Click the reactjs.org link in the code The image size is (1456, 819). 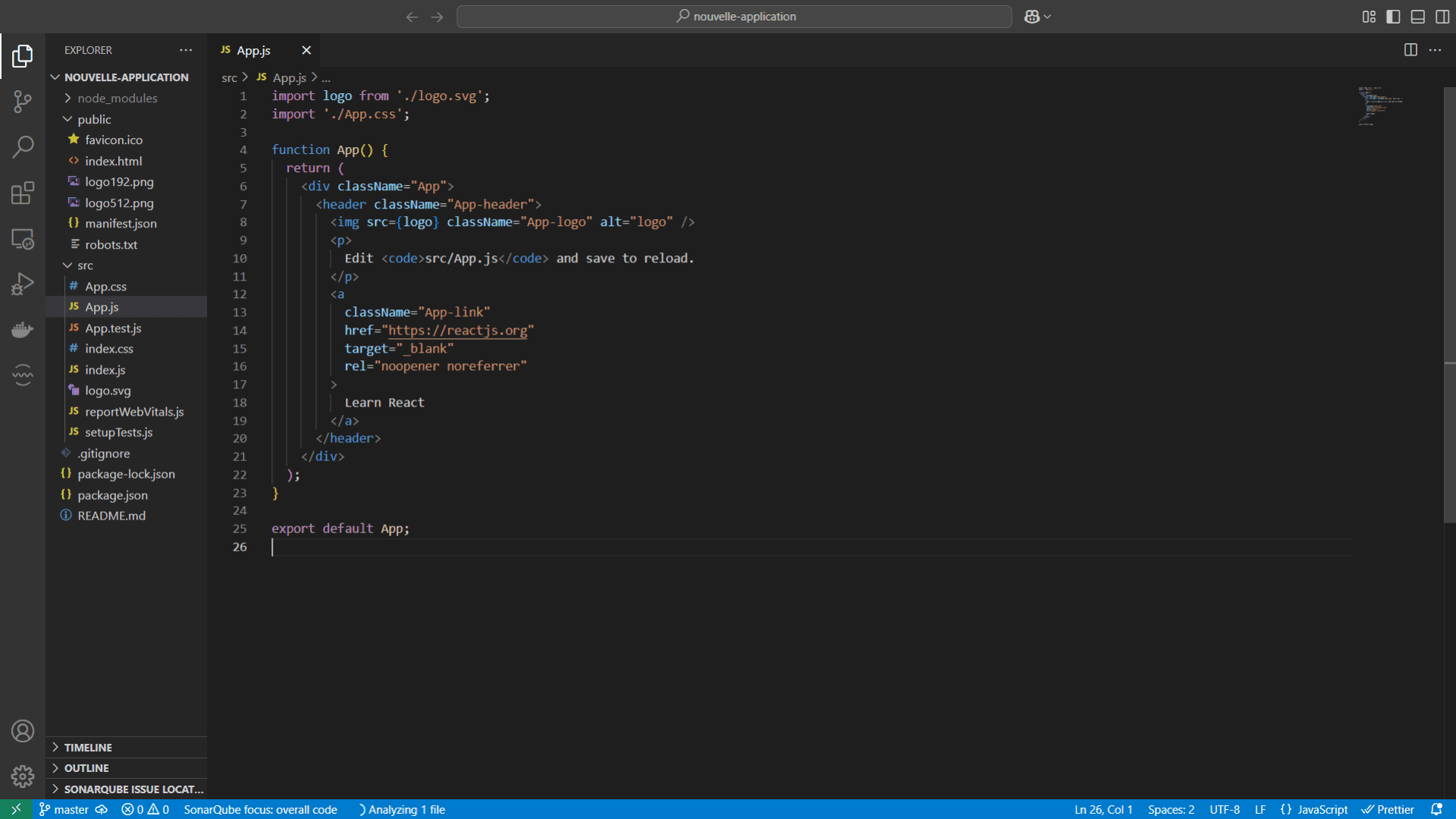click(457, 330)
